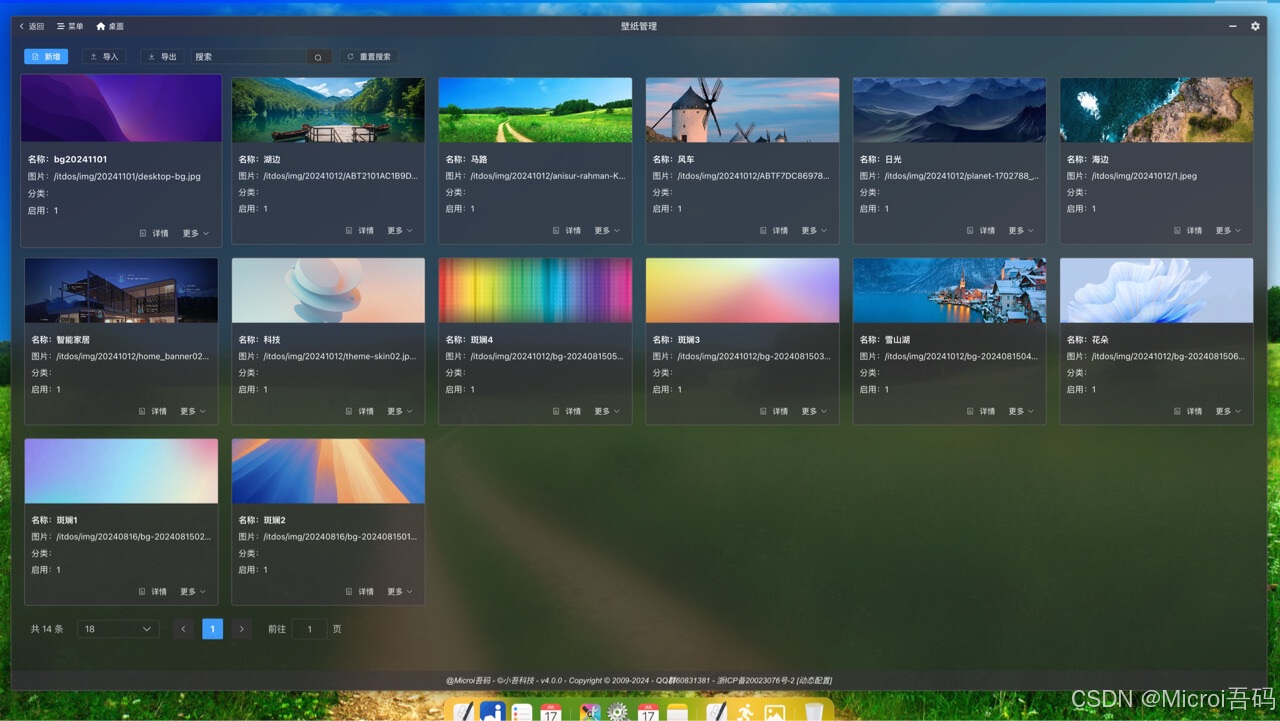This screenshot has width=1280, height=721.
Task: Open 详情 for 海边 wallpaper
Action: pyautogui.click(x=1188, y=231)
